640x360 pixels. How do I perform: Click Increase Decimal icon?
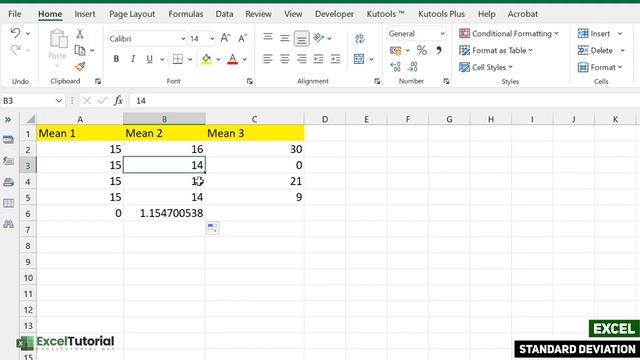[x=395, y=67]
